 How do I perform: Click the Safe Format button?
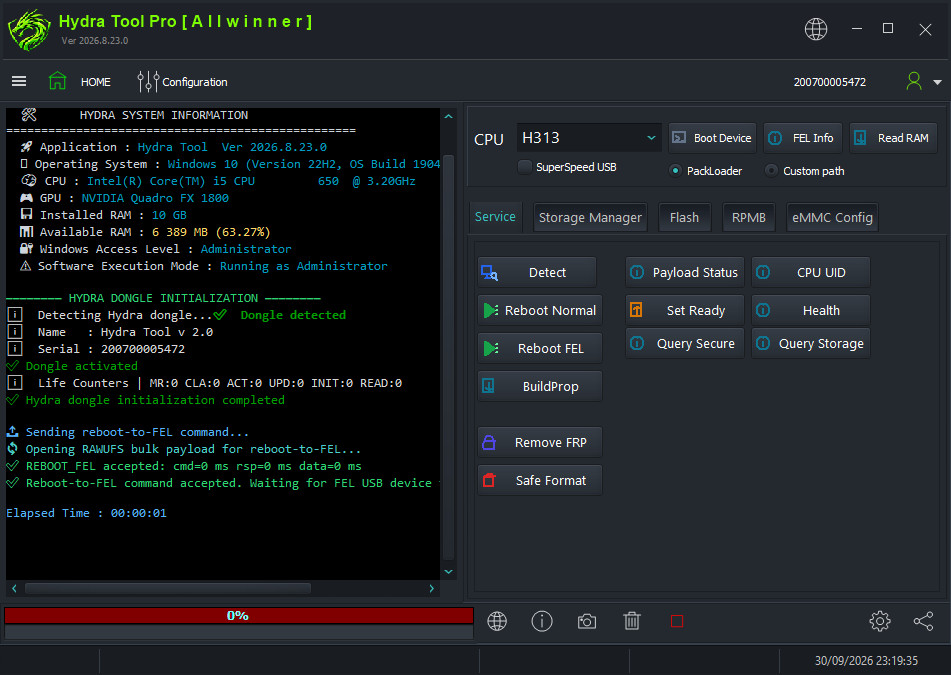pos(540,480)
